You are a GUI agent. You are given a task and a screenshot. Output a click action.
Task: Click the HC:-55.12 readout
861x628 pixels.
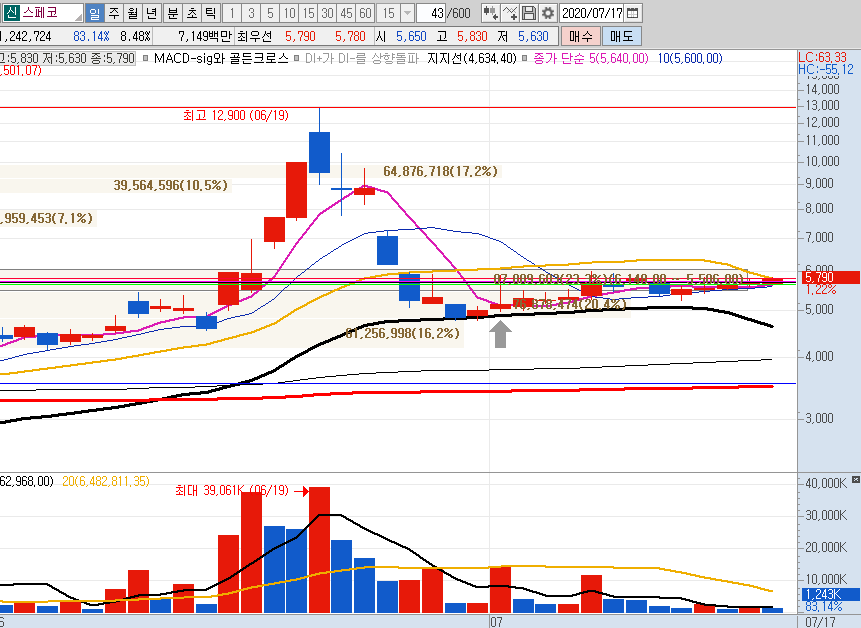pos(826,69)
